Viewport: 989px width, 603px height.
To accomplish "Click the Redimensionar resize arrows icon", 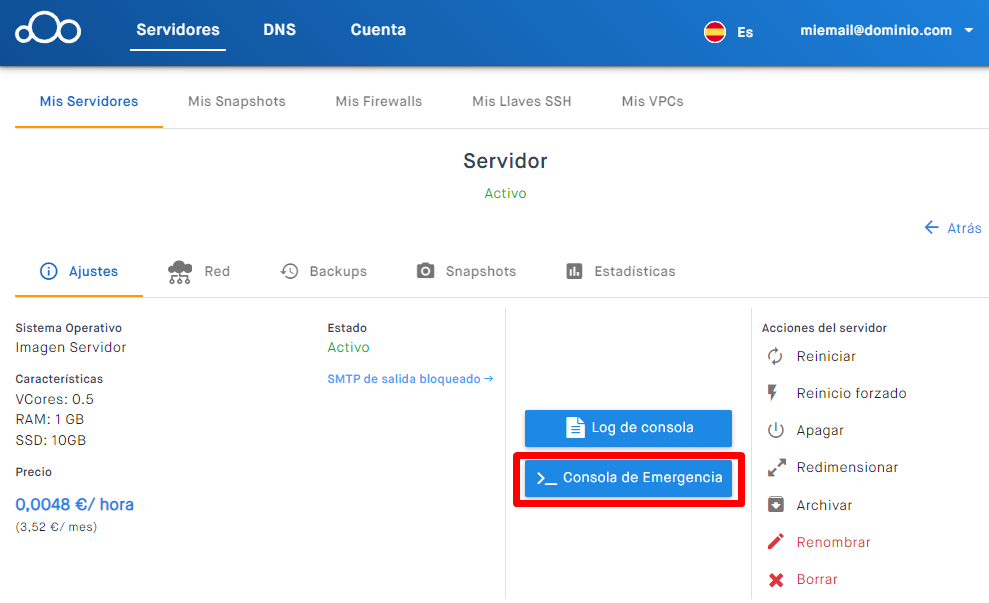I will (775, 467).
